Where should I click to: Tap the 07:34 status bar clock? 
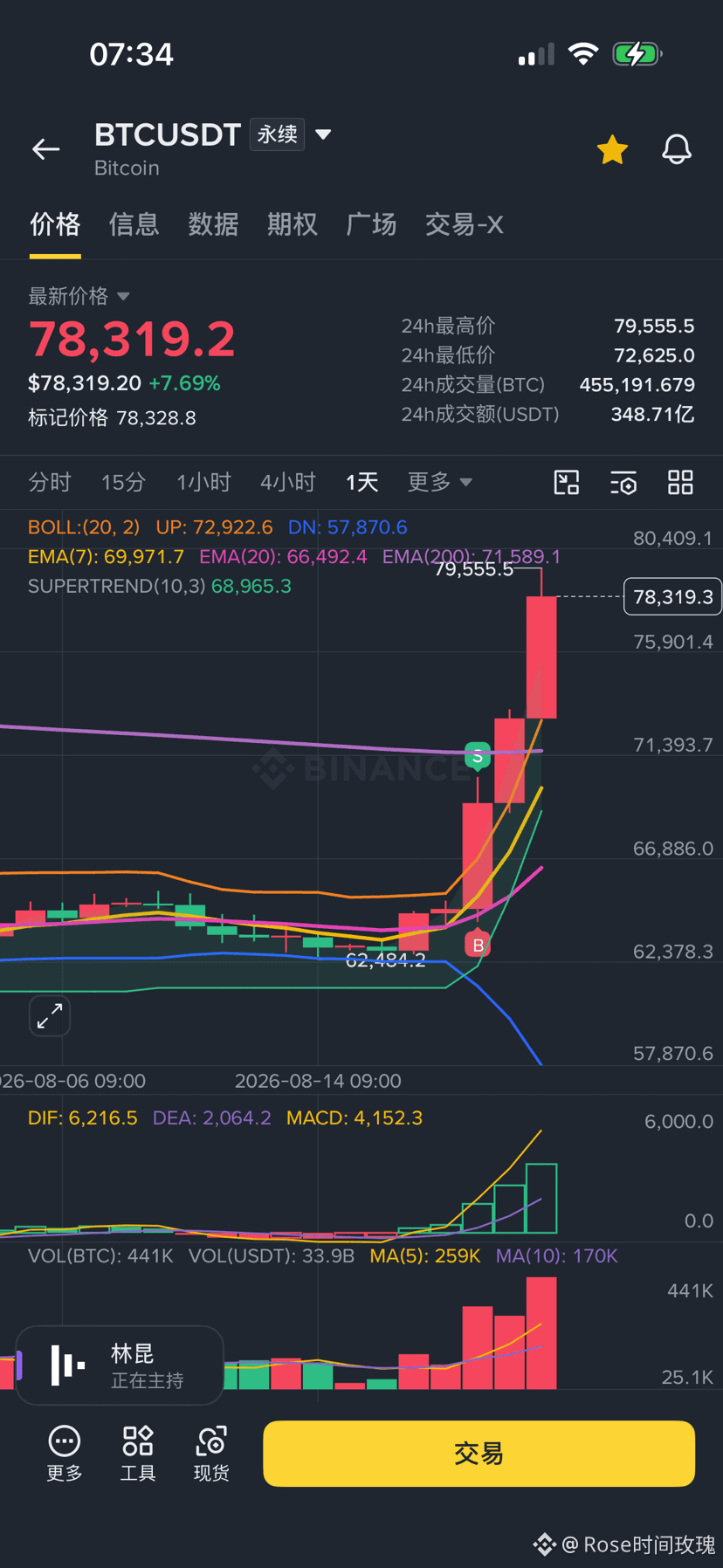point(132,54)
